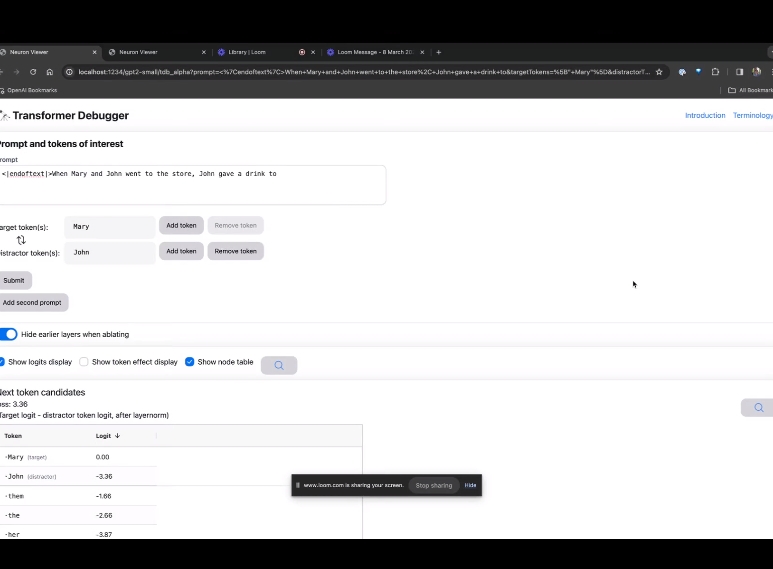Image resolution: width=773 pixels, height=569 pixels.
Task: View site information icon in the address bar
Action: (x=70, y=72)
